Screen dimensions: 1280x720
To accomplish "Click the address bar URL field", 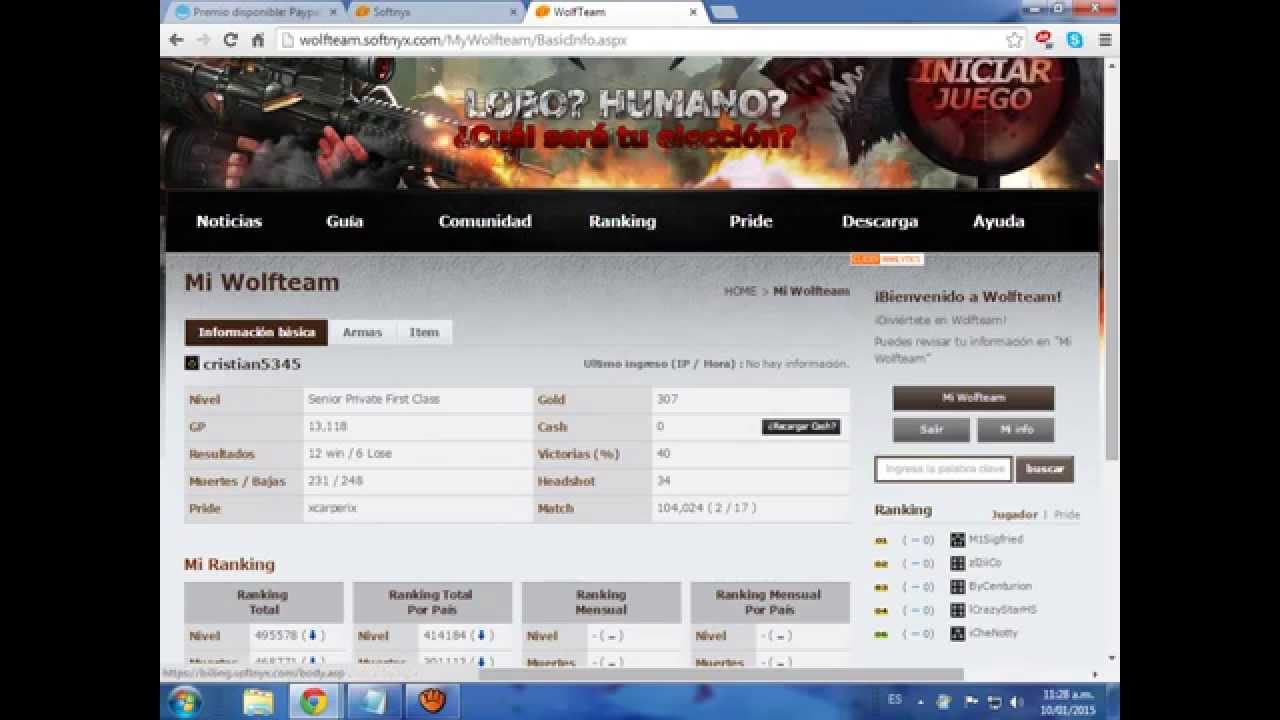I will (640, 40).
